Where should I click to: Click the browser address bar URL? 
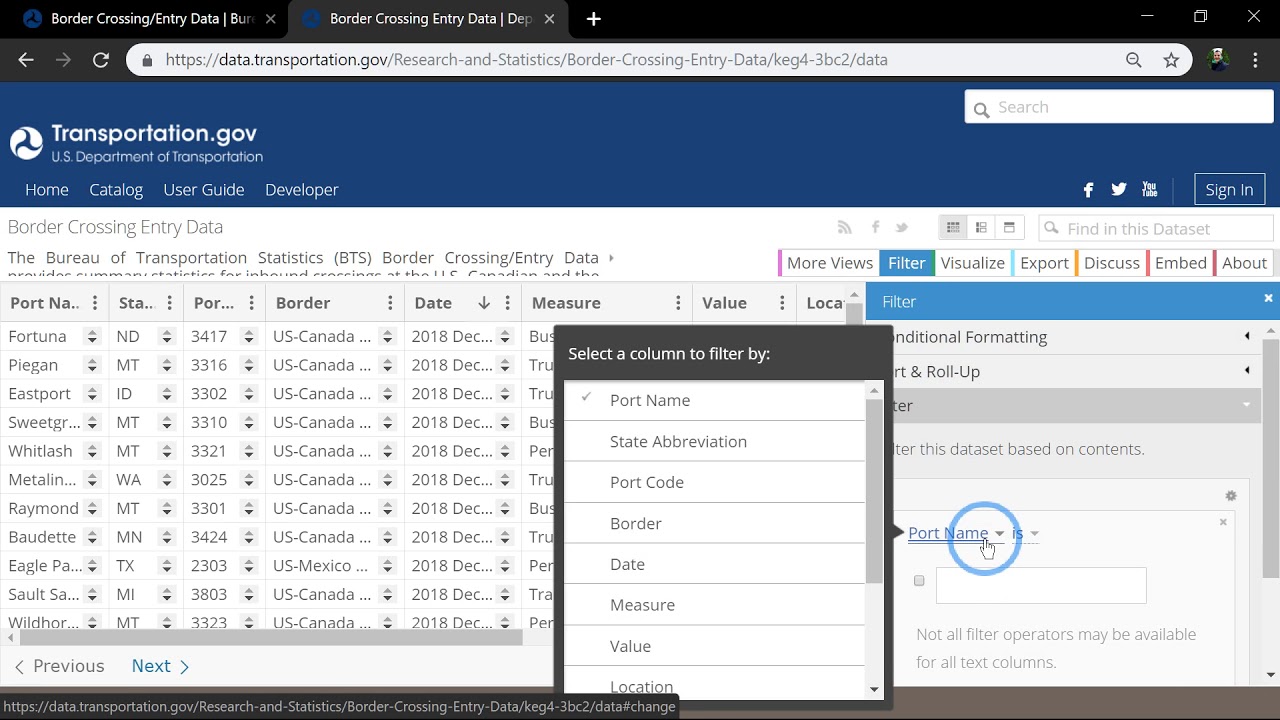click(x=526, y=60)
